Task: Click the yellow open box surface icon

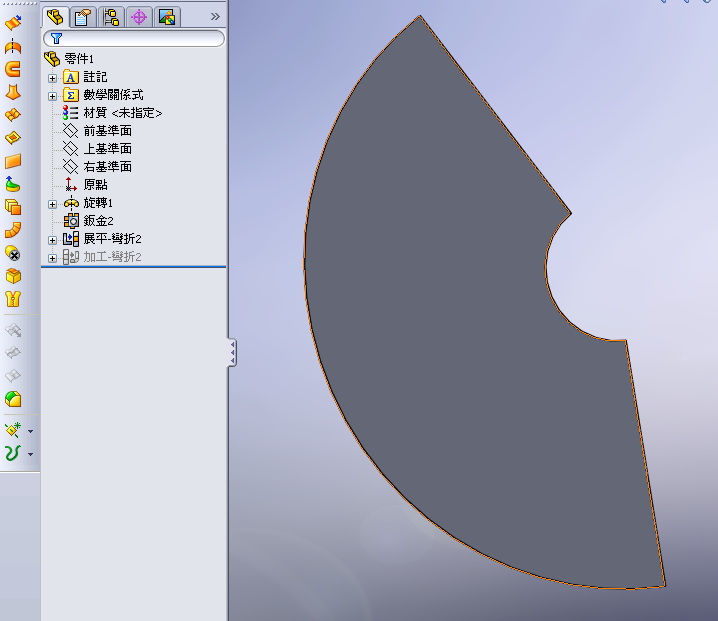Action: click(13, 276)
